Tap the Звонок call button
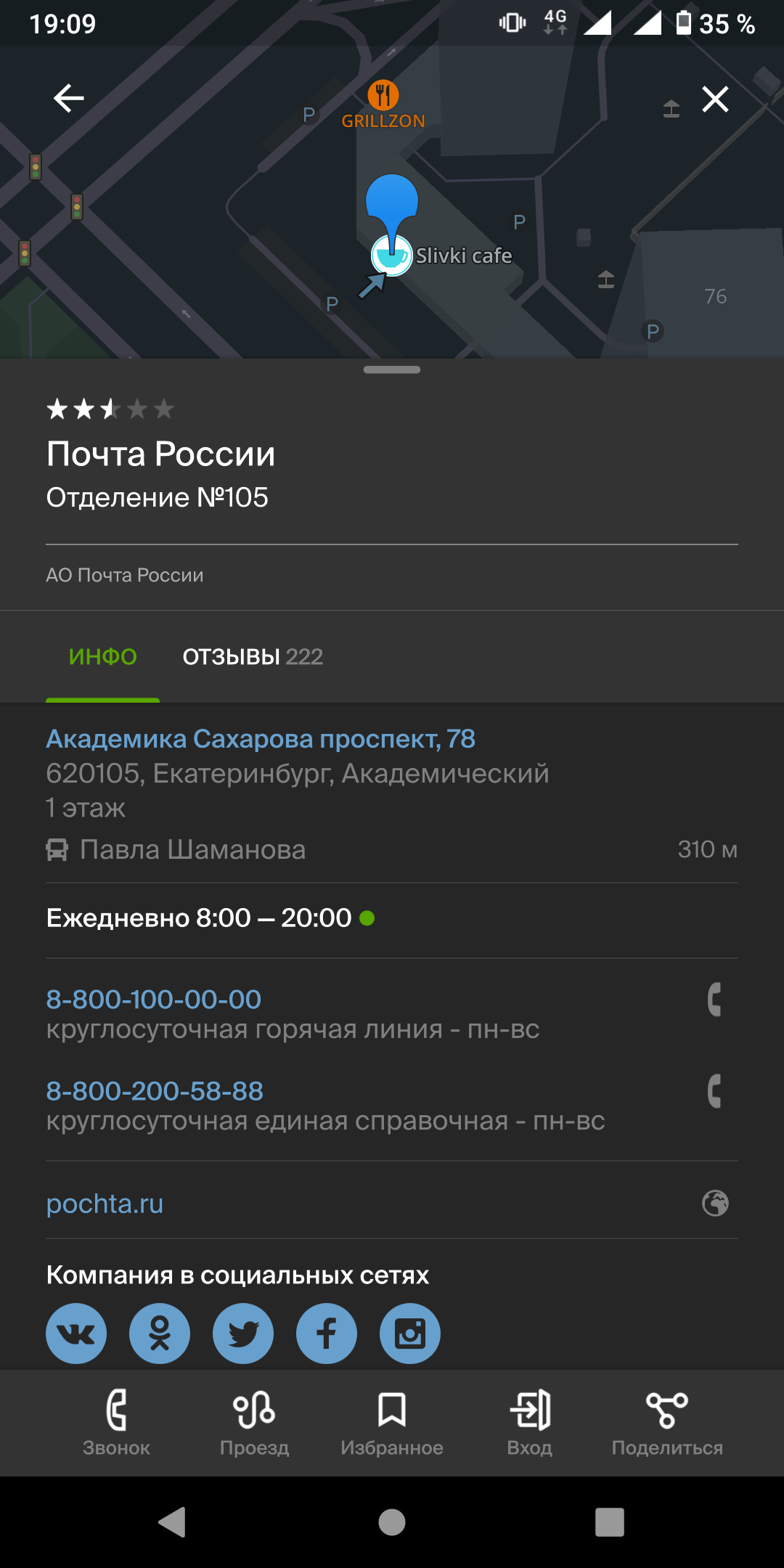The height and width of the screenshot is (1568, 784). click(x=116, y=1423)
